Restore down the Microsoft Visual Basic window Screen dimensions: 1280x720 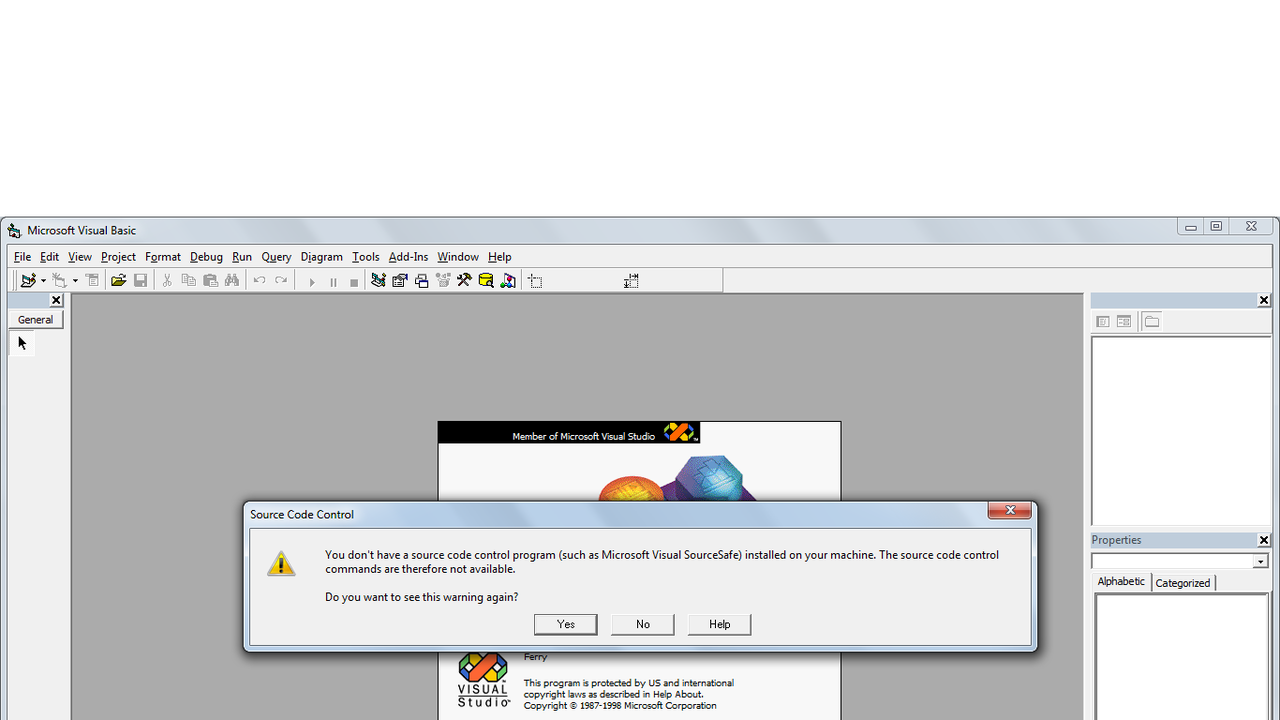[x=1216, y=227]
